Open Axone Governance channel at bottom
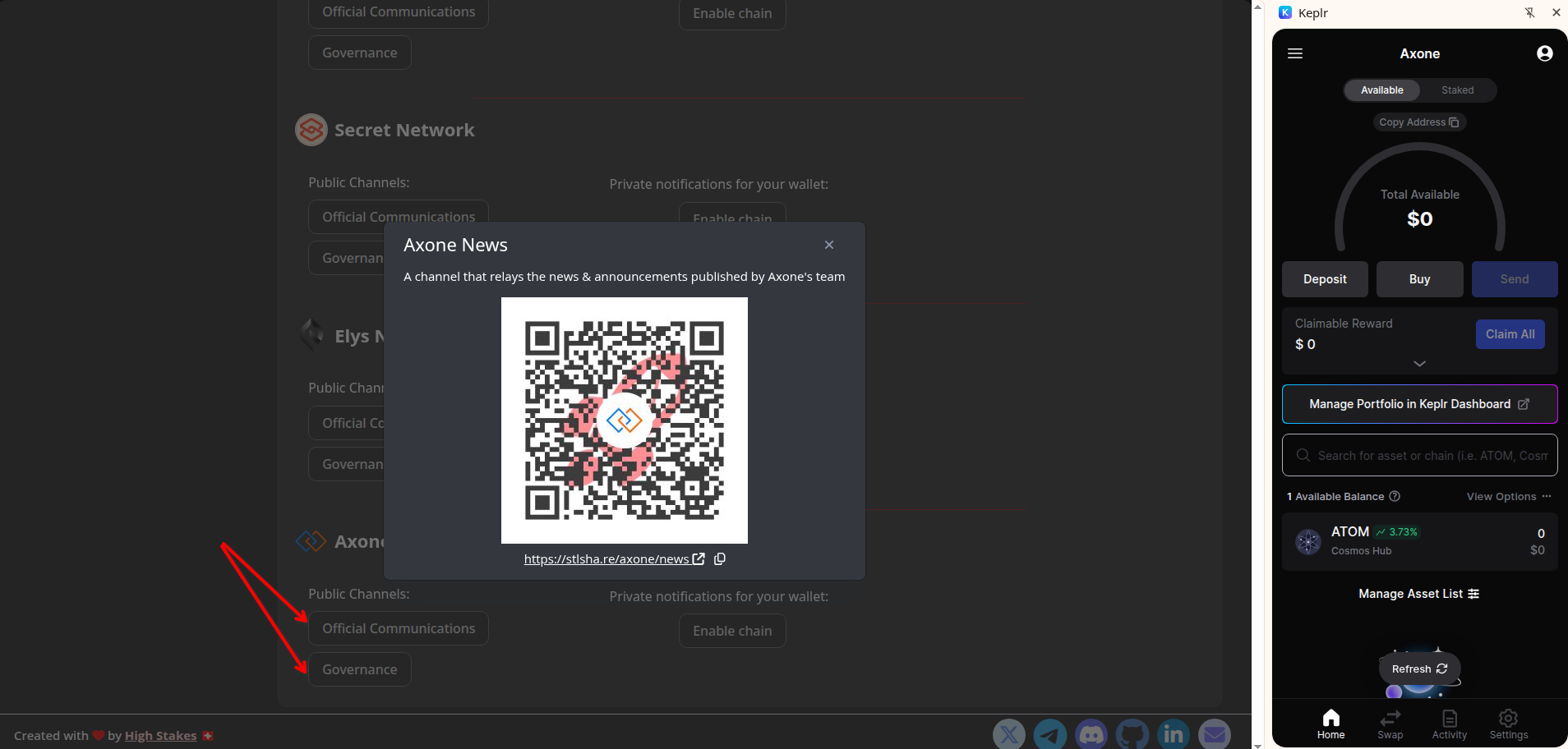Screen dimensions: 1568x749 coord(360,669)
